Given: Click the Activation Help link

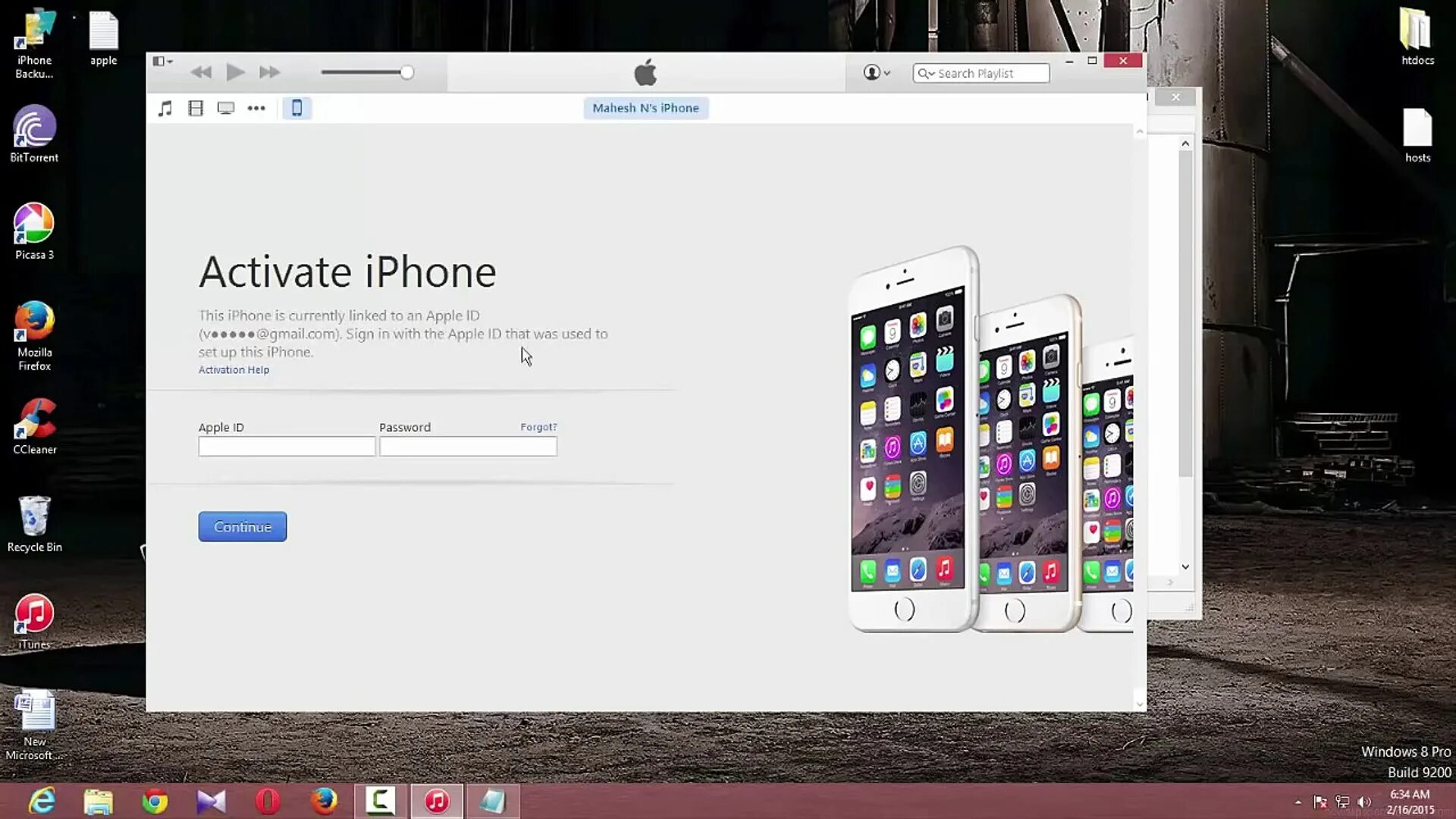Looking at the screenshot, I should [233, 369].
